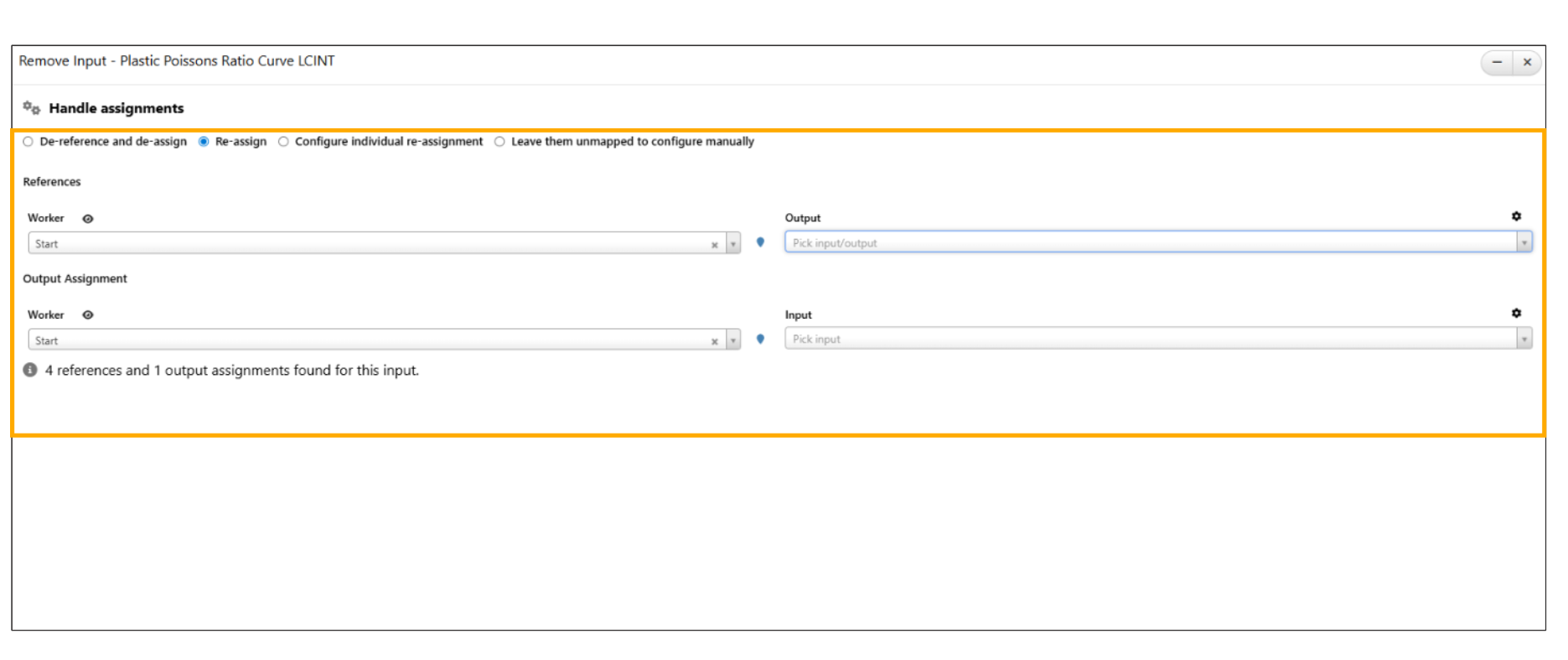
Task: Click the gears icon next to Handle assignments
Action: pos(32,108)
